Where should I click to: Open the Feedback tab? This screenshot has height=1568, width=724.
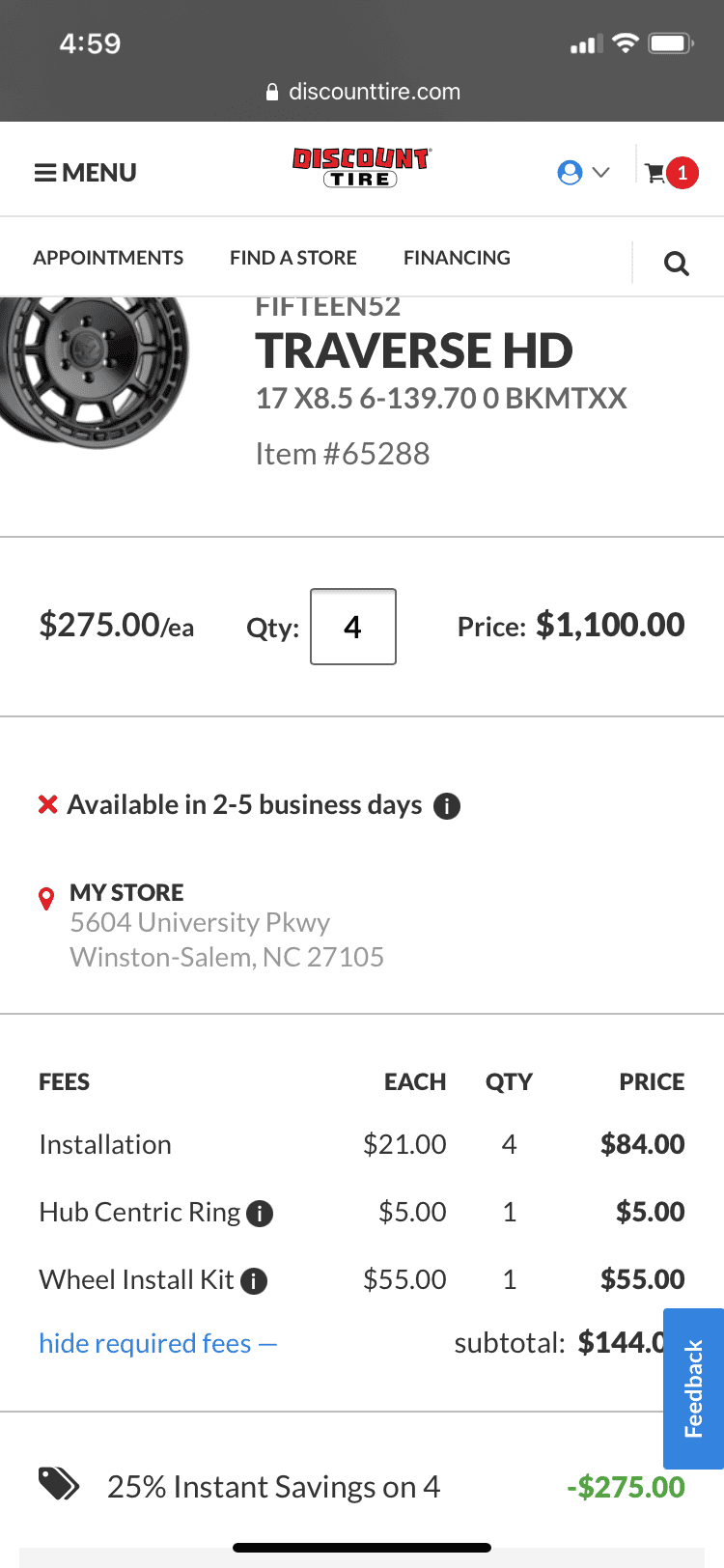click(x=693, y=1388)
